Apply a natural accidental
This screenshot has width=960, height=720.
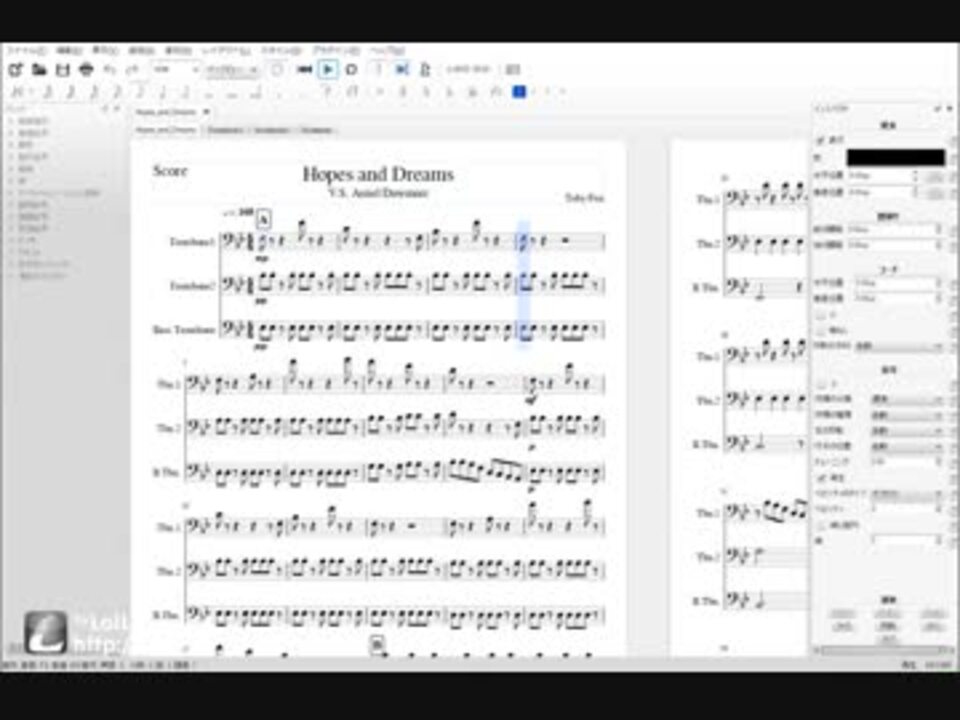(x=426, y=92)
